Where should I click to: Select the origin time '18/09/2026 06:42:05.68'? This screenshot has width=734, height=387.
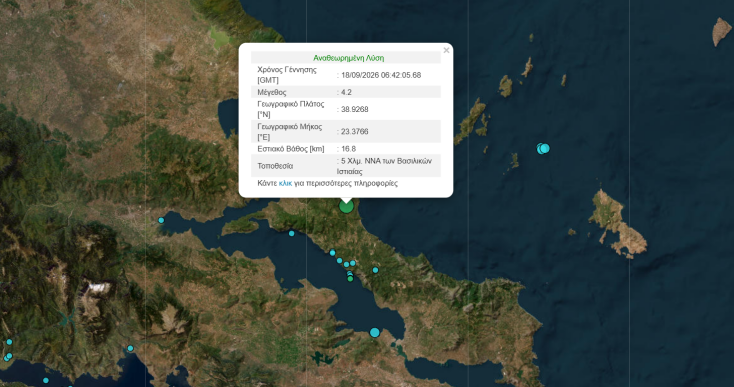[x=381, y=75]
